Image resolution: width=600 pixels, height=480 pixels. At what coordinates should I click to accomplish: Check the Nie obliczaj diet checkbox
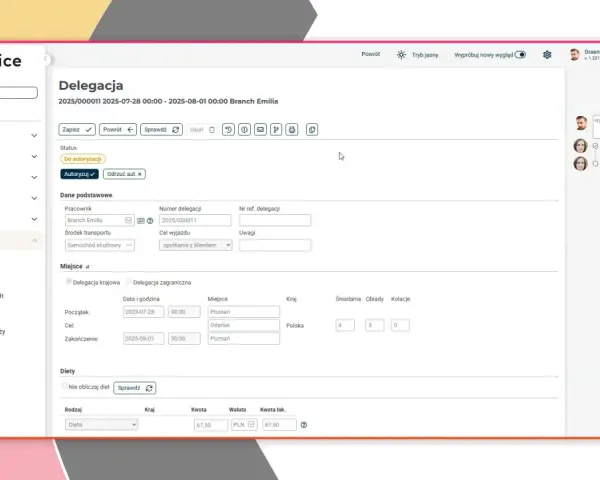pyautogui.click(x=65, y=387)
